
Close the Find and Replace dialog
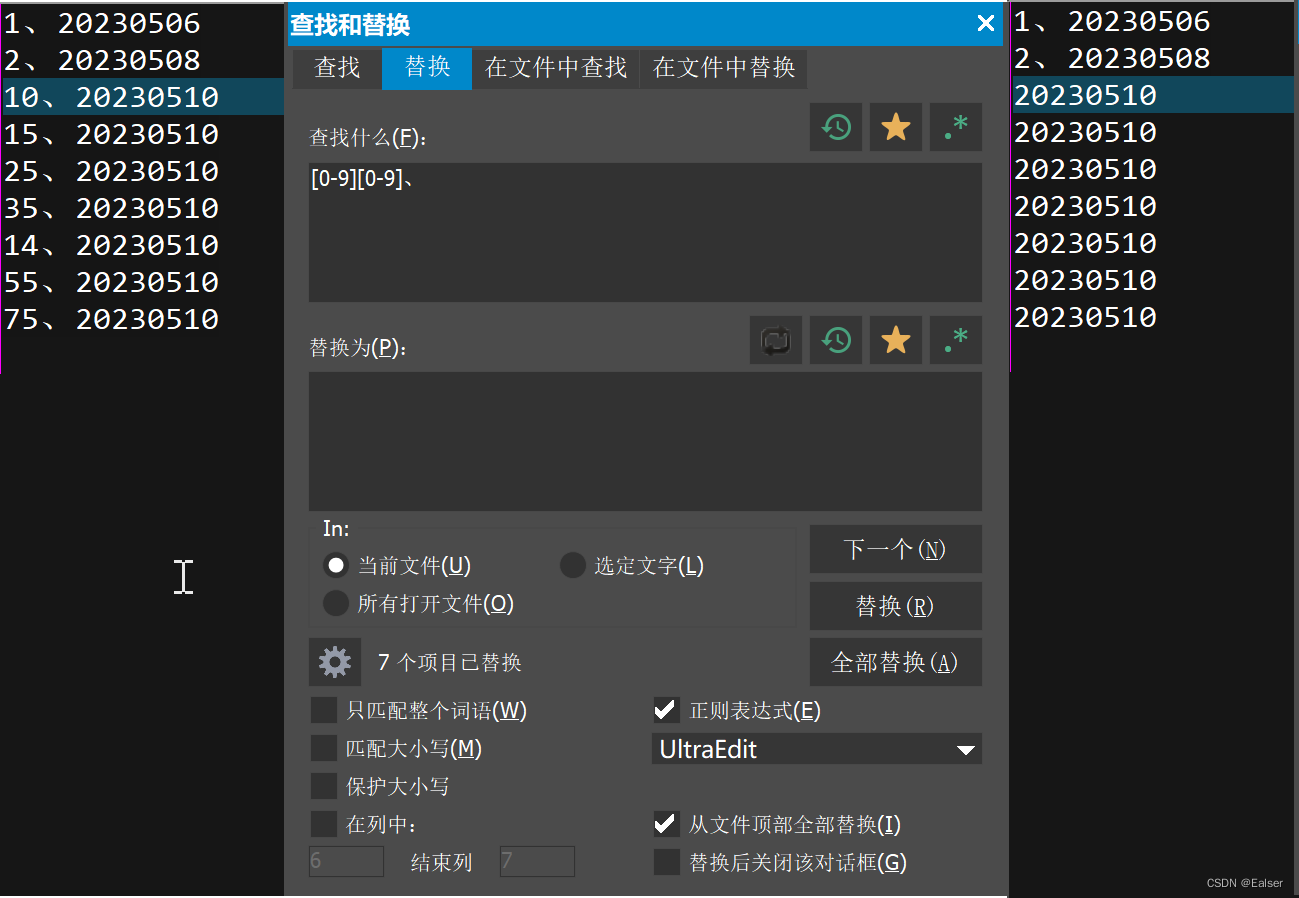tap(986, 23)
